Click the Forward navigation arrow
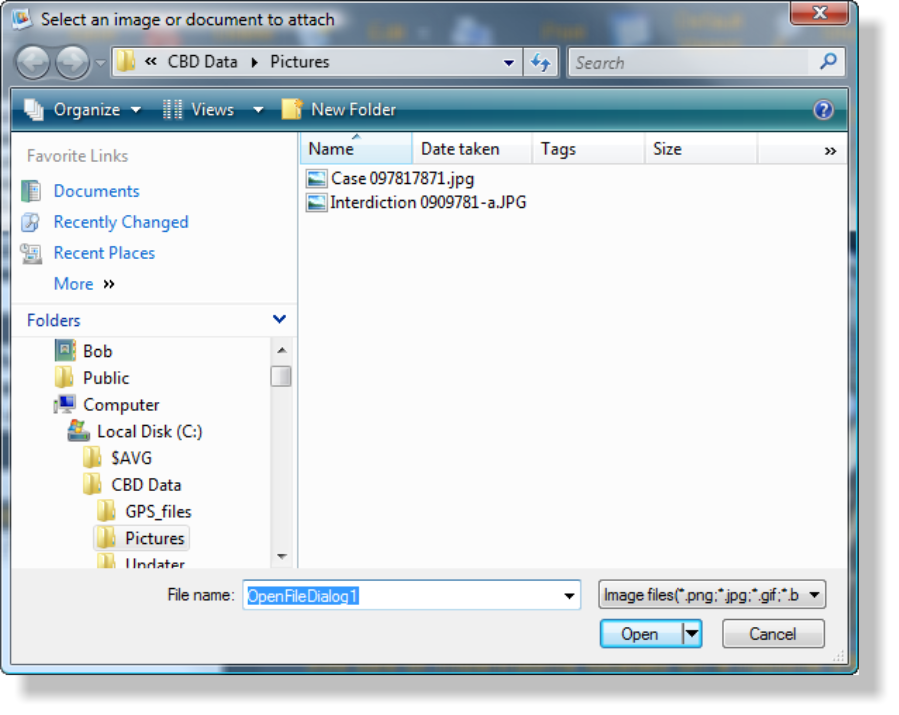This screenshot has height=715, width=899. [72, 62]
